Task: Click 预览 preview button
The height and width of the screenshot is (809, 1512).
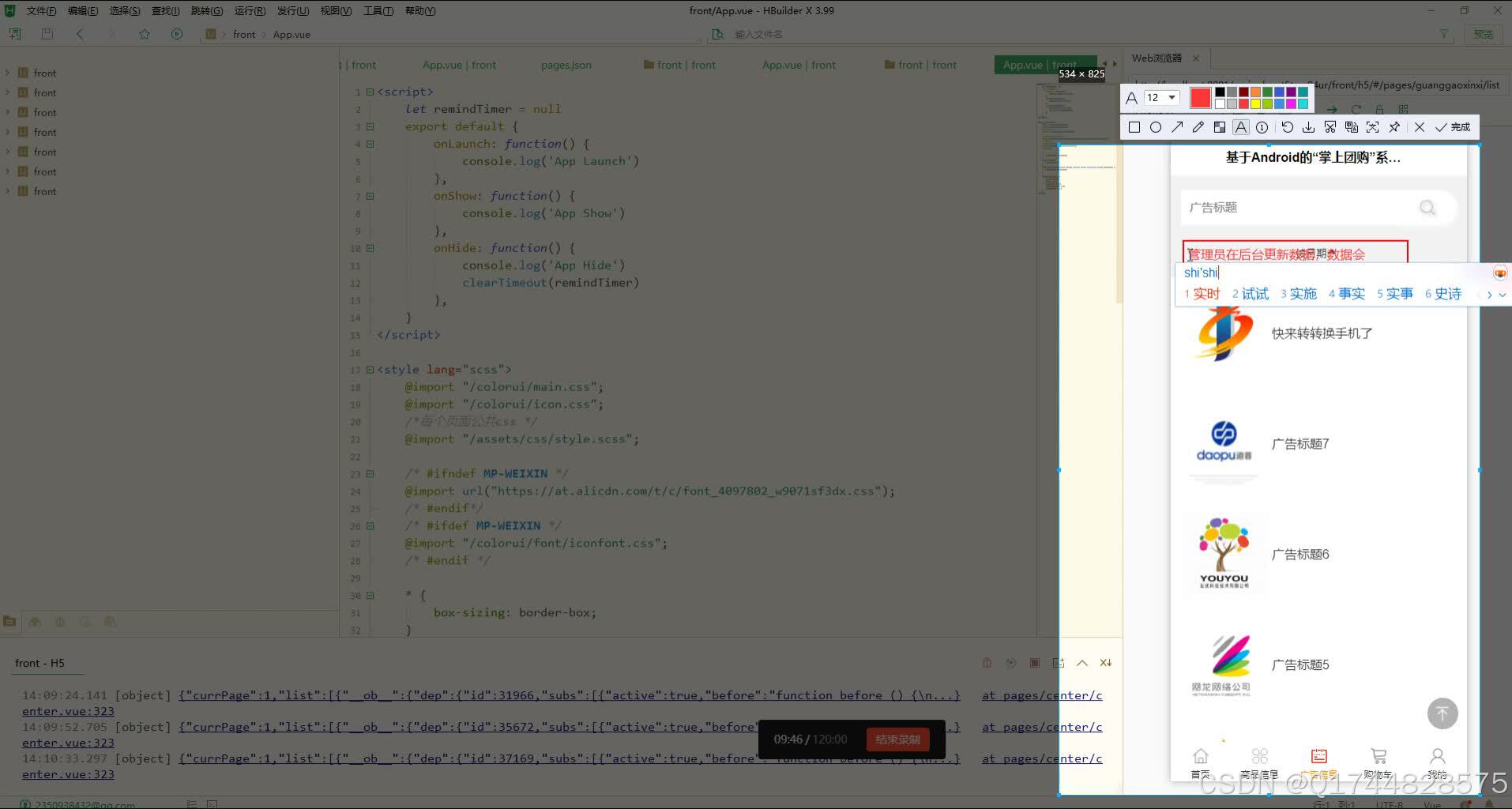Action: [1483, 34]
